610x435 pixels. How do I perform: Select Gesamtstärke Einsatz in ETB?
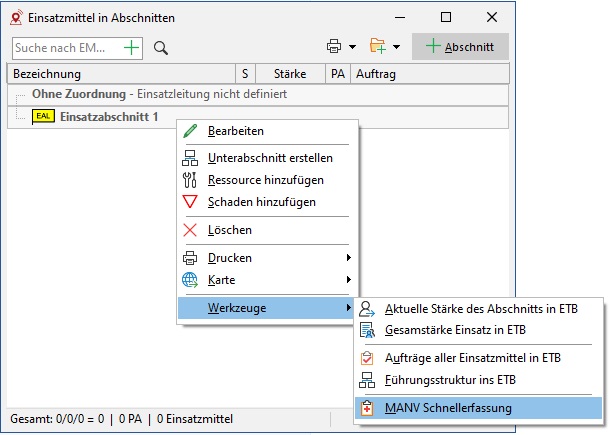tap(455, 330)
